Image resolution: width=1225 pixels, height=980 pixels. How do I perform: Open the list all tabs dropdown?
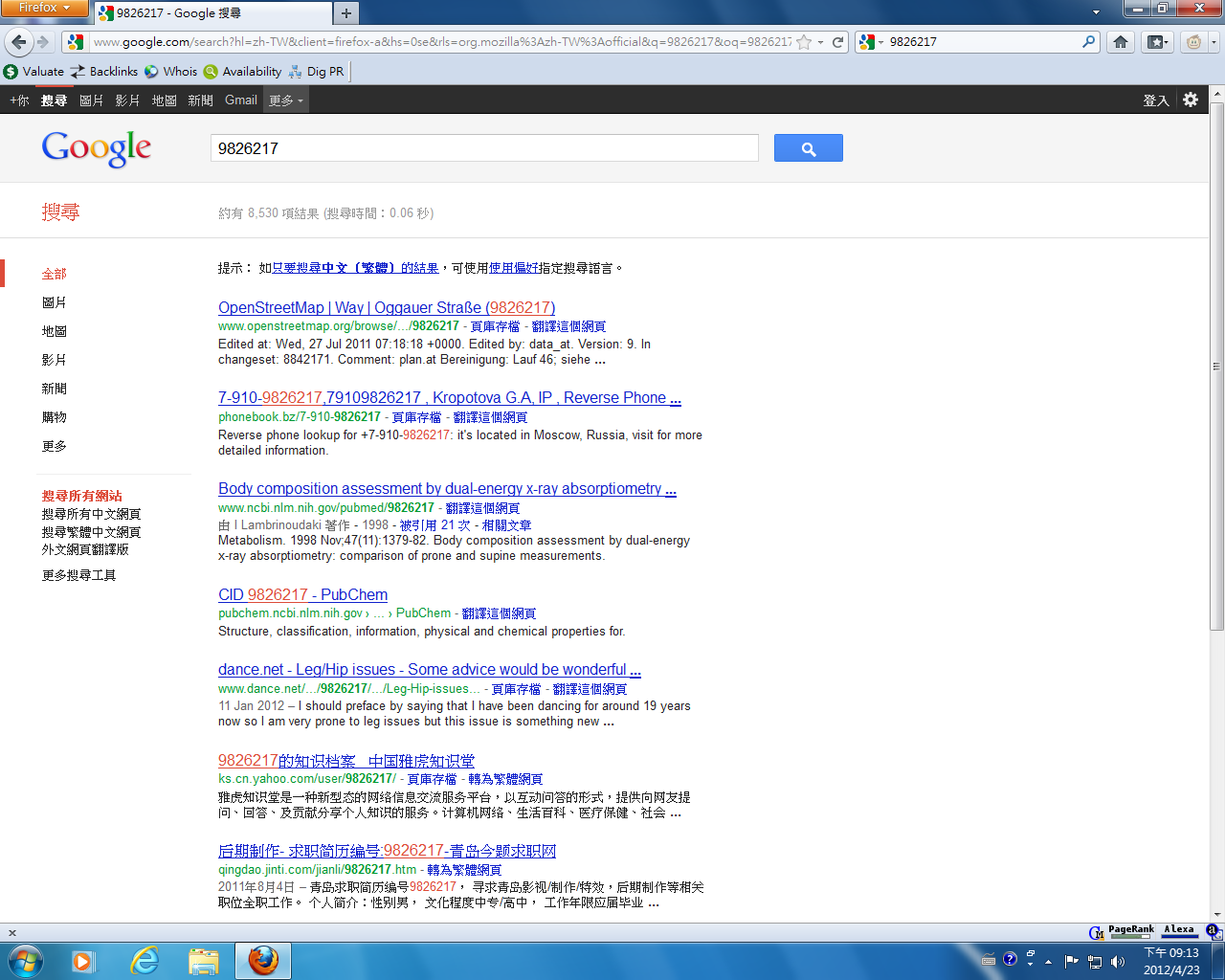(x=1096, y=12)
